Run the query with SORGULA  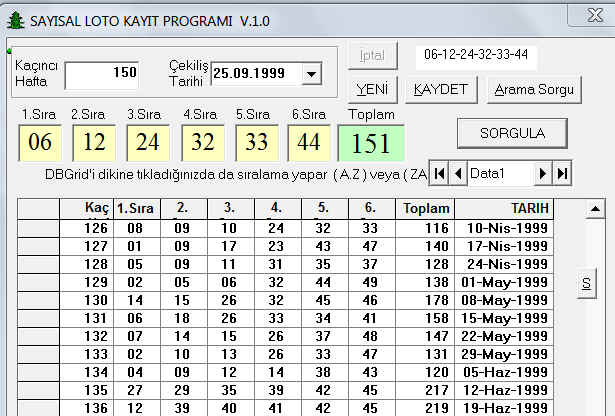coord(512,133)
